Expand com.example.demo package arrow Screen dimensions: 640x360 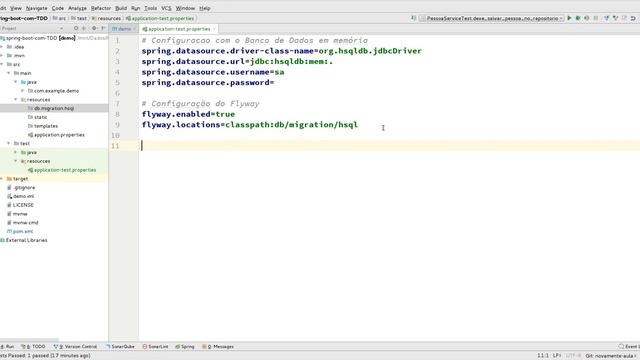[23, 91]
